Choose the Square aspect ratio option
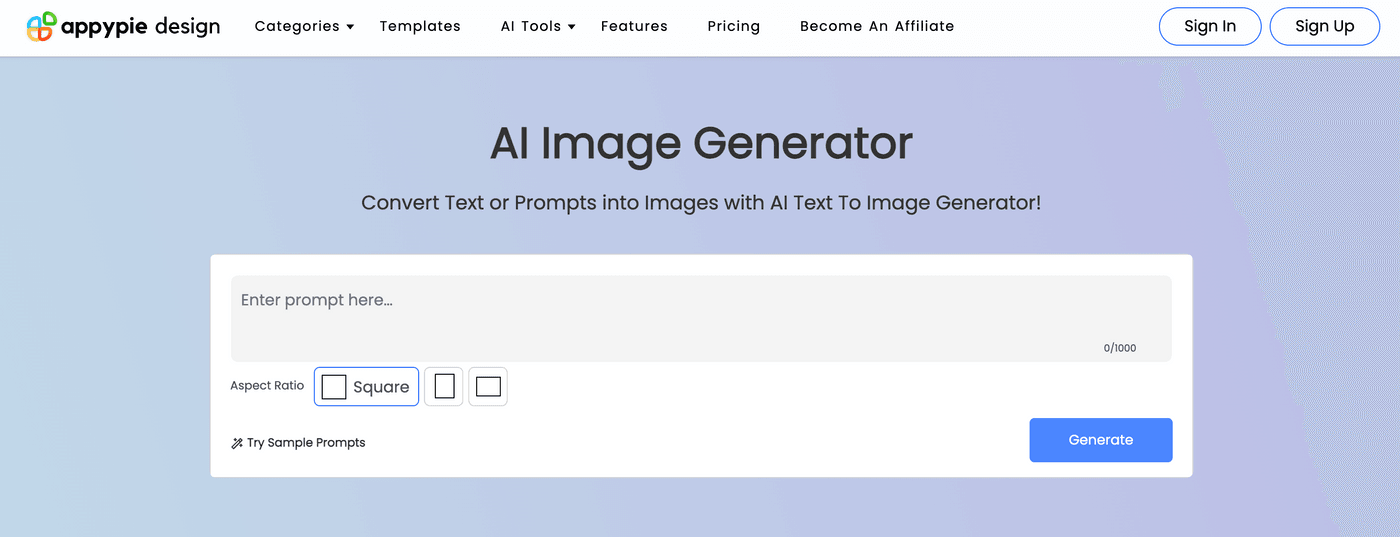 click(366, 387)
